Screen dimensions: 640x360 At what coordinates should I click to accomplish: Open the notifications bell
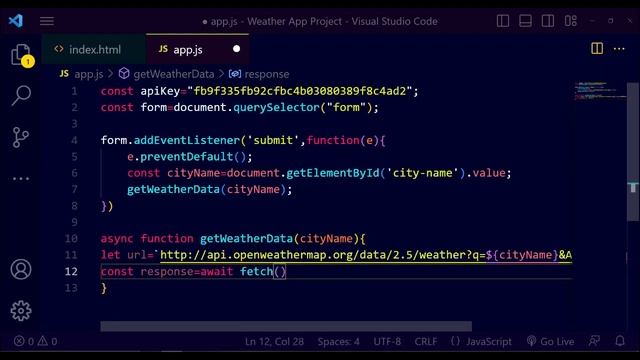tap(620, 341)
